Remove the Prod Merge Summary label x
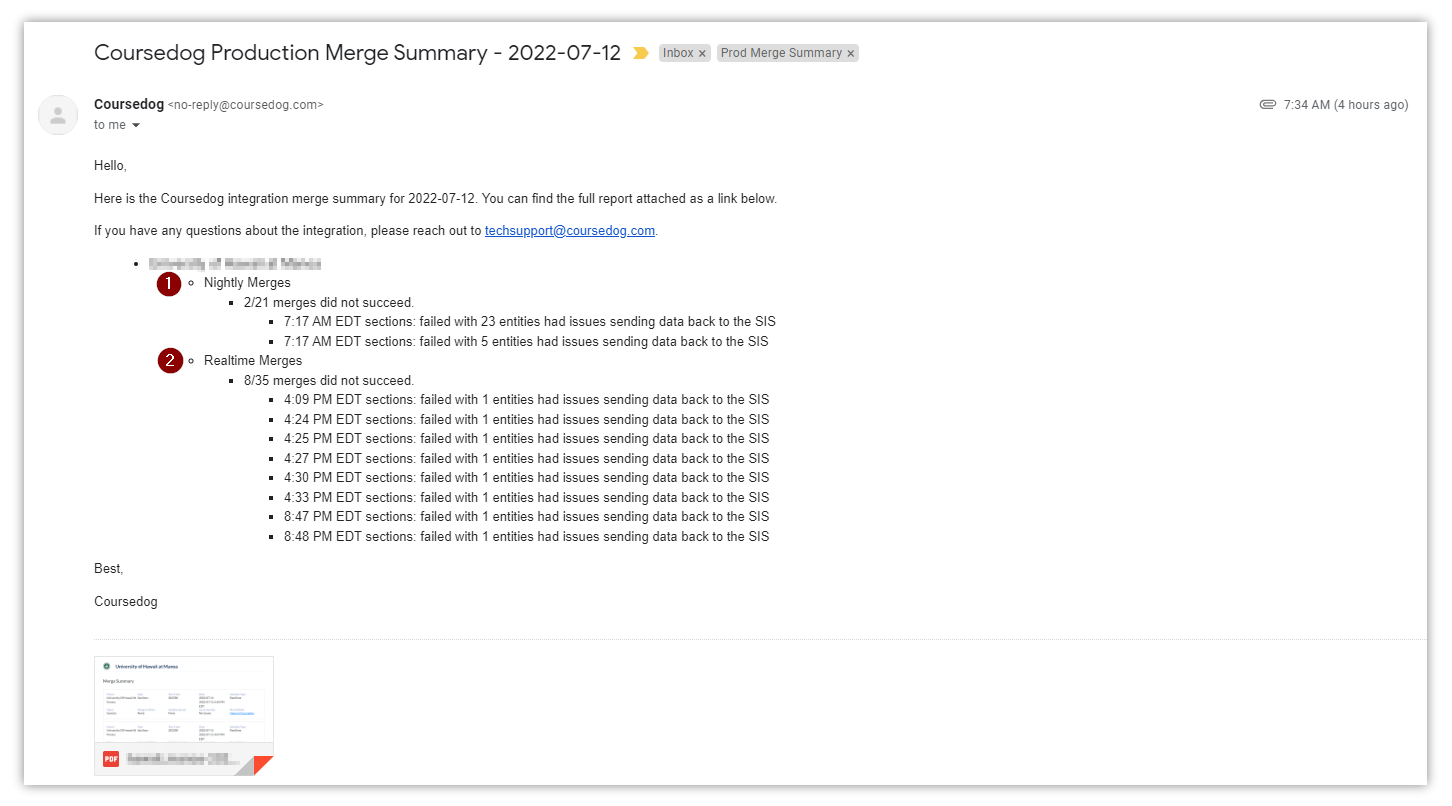 coord(851,54)
